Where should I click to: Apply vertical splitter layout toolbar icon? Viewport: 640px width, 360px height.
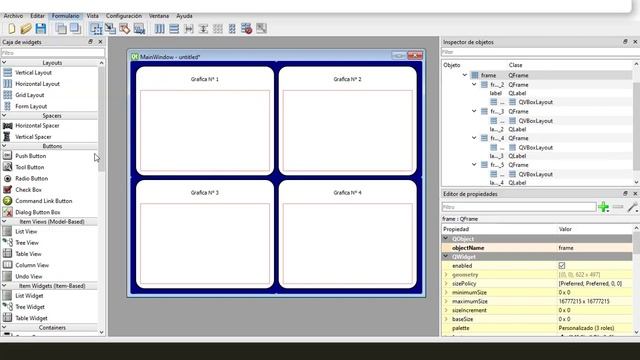pyautogui.click(x=203, y=29)
